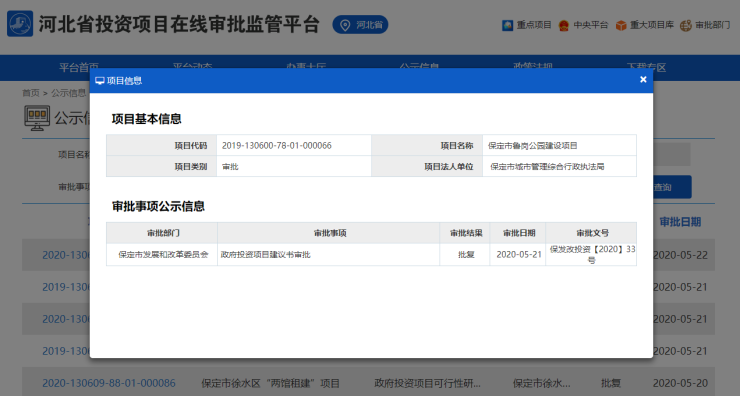Click 项目类别 value 审批

230,167
